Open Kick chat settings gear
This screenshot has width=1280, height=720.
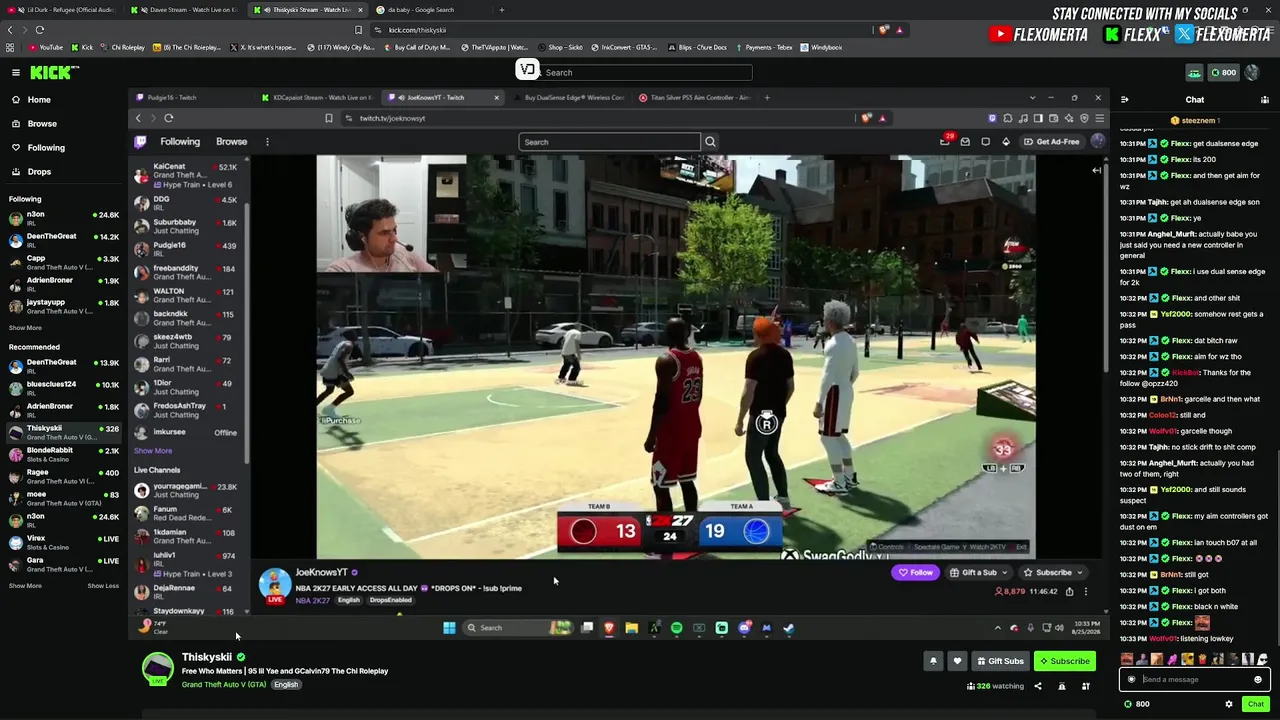coord(1229,704)
